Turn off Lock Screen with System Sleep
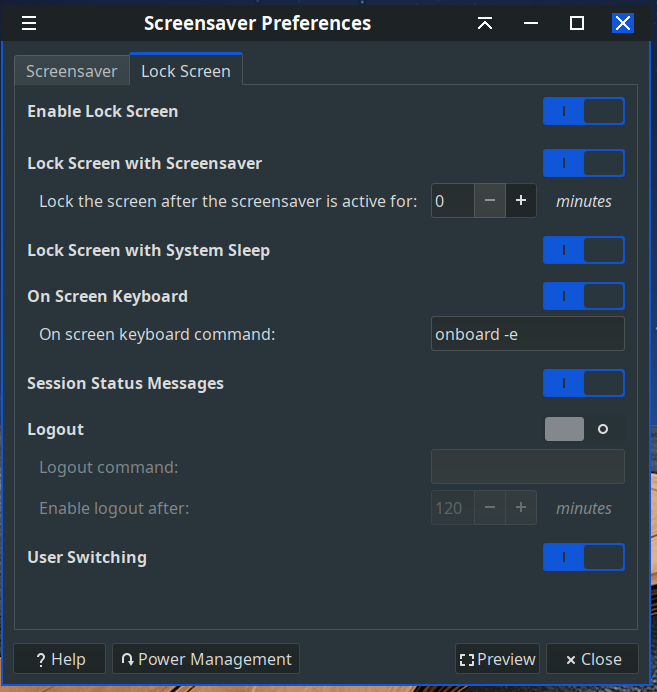This screenshot has height=692, width=657. [583, 250]
